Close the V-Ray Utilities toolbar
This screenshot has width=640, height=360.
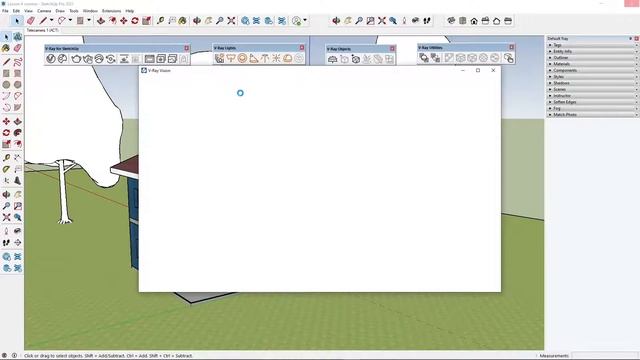(511, 47)
